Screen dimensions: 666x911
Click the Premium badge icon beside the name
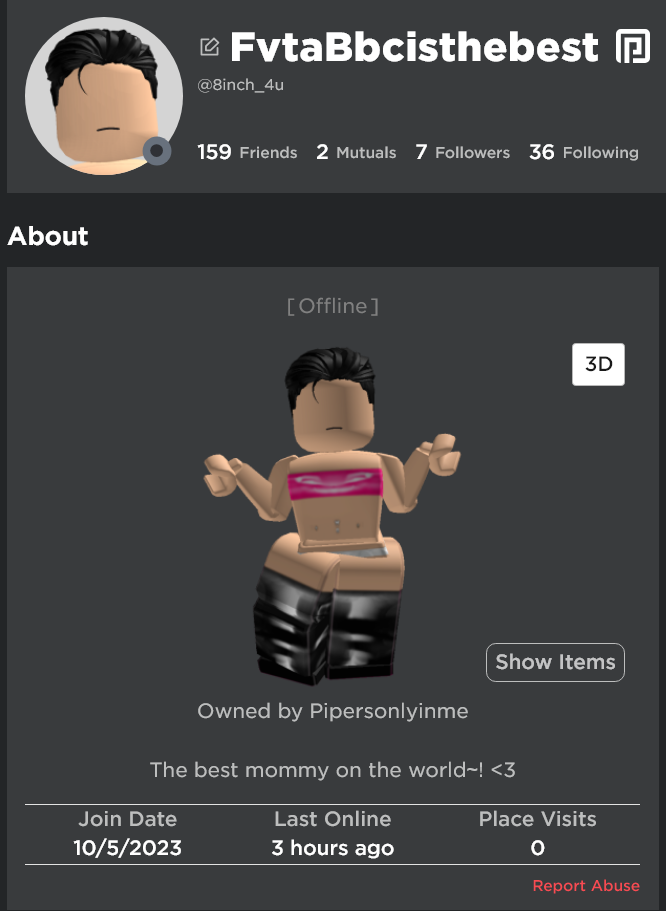633,46
